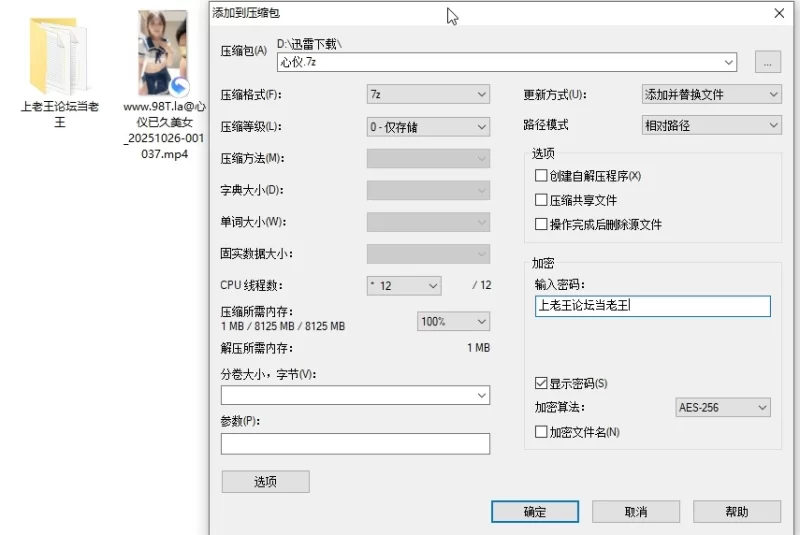
Task: Expand the 压缩等级 仅存储 dropdown
Action: pyautogui.click(x=428, y=126)
